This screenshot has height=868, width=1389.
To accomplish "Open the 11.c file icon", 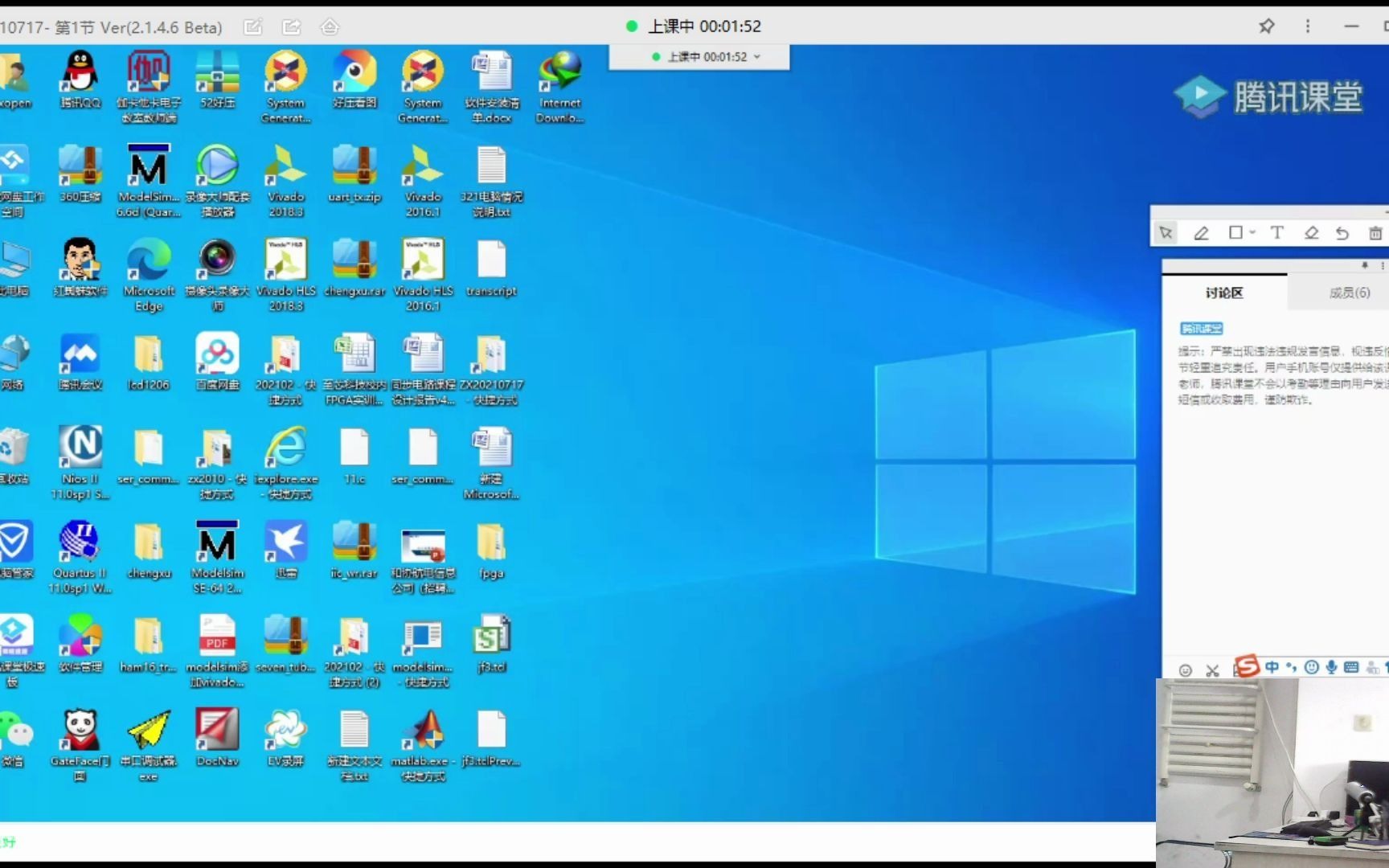I will click(354, 456).
